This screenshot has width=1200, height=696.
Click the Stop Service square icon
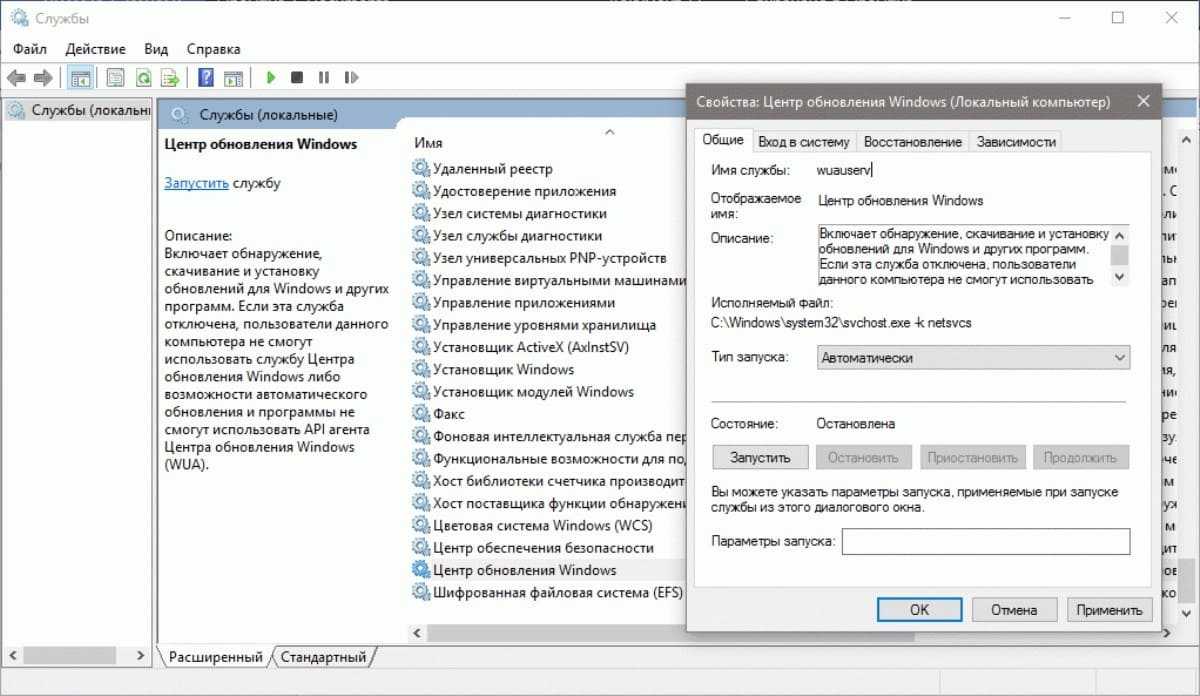click(x=297, y=77)
